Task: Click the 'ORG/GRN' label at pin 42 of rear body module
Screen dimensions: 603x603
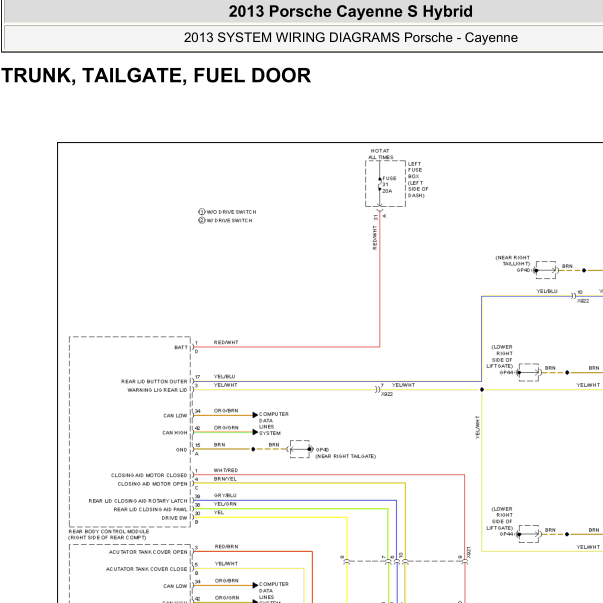Action: [x=226, y=428]
